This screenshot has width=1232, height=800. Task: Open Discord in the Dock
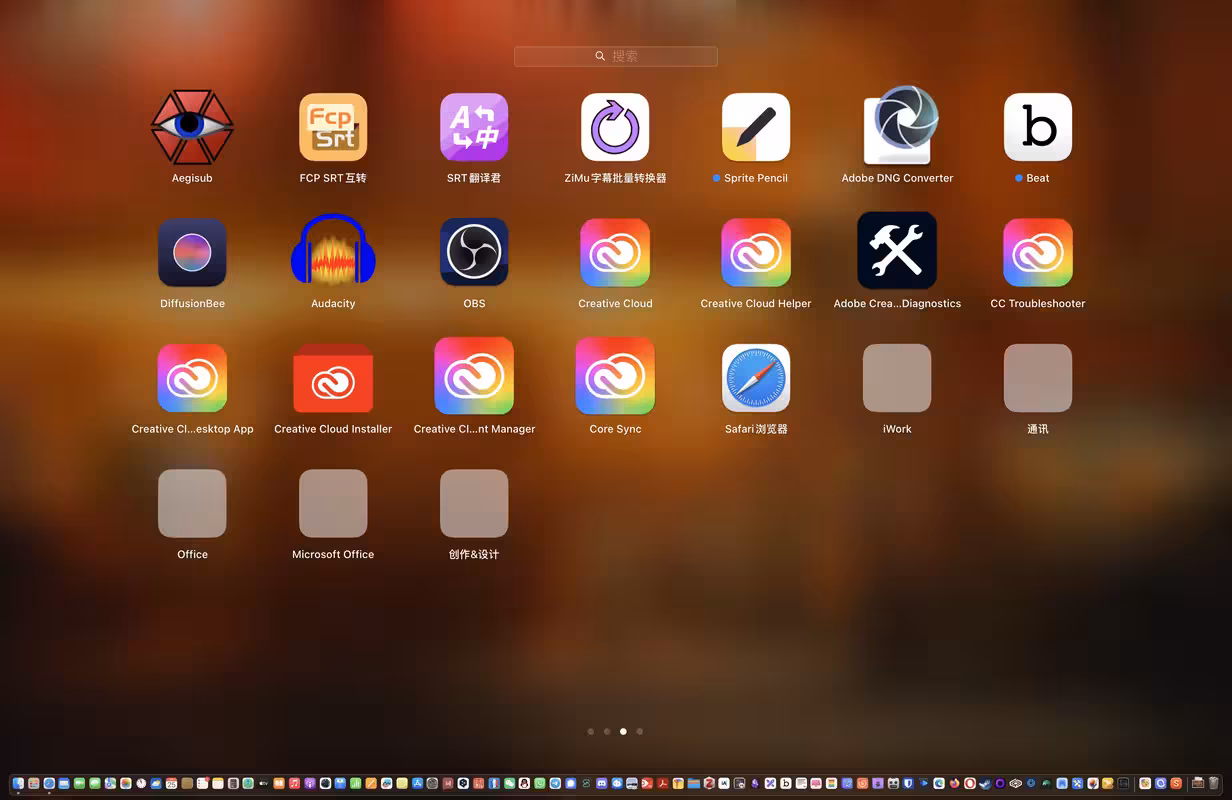(601, 783)
